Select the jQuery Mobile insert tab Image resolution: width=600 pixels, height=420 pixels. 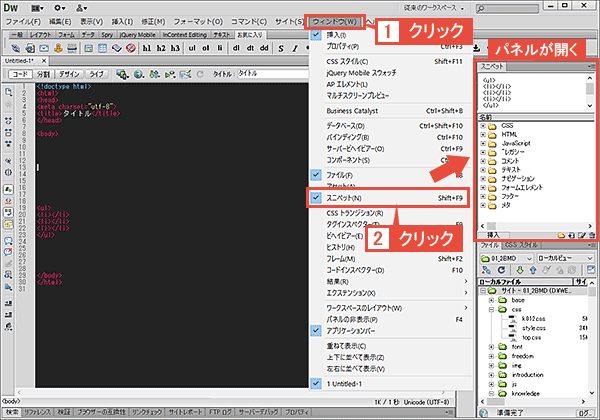[137, 35]
